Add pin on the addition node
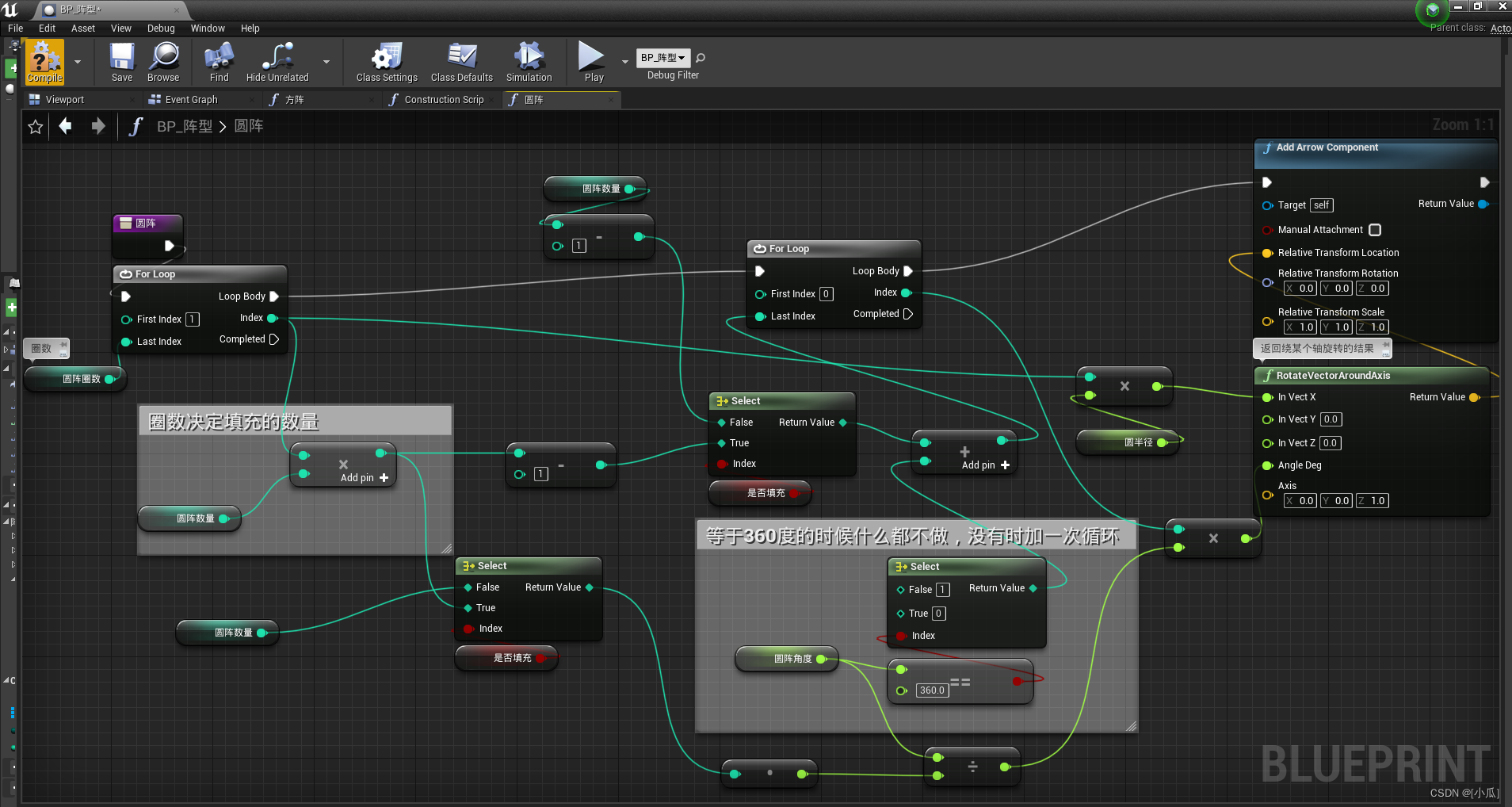 (x=986, y=465)
